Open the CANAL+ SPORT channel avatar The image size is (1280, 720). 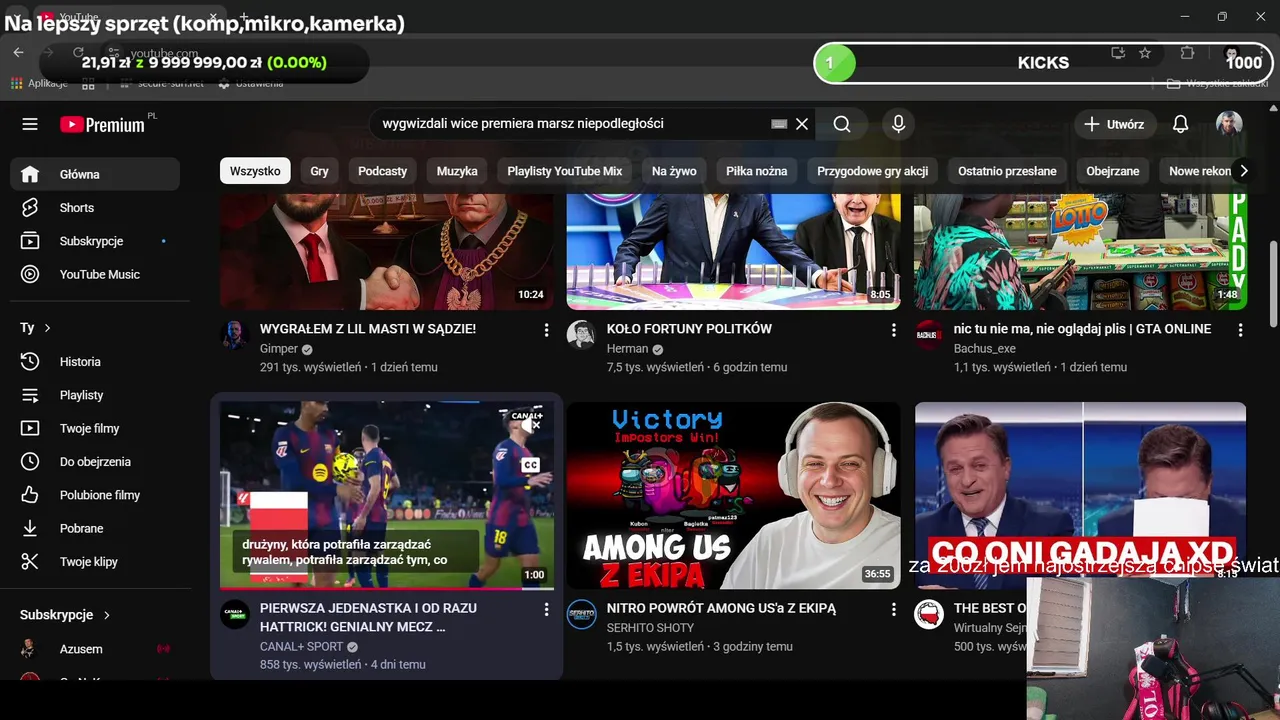coord(234,614)
